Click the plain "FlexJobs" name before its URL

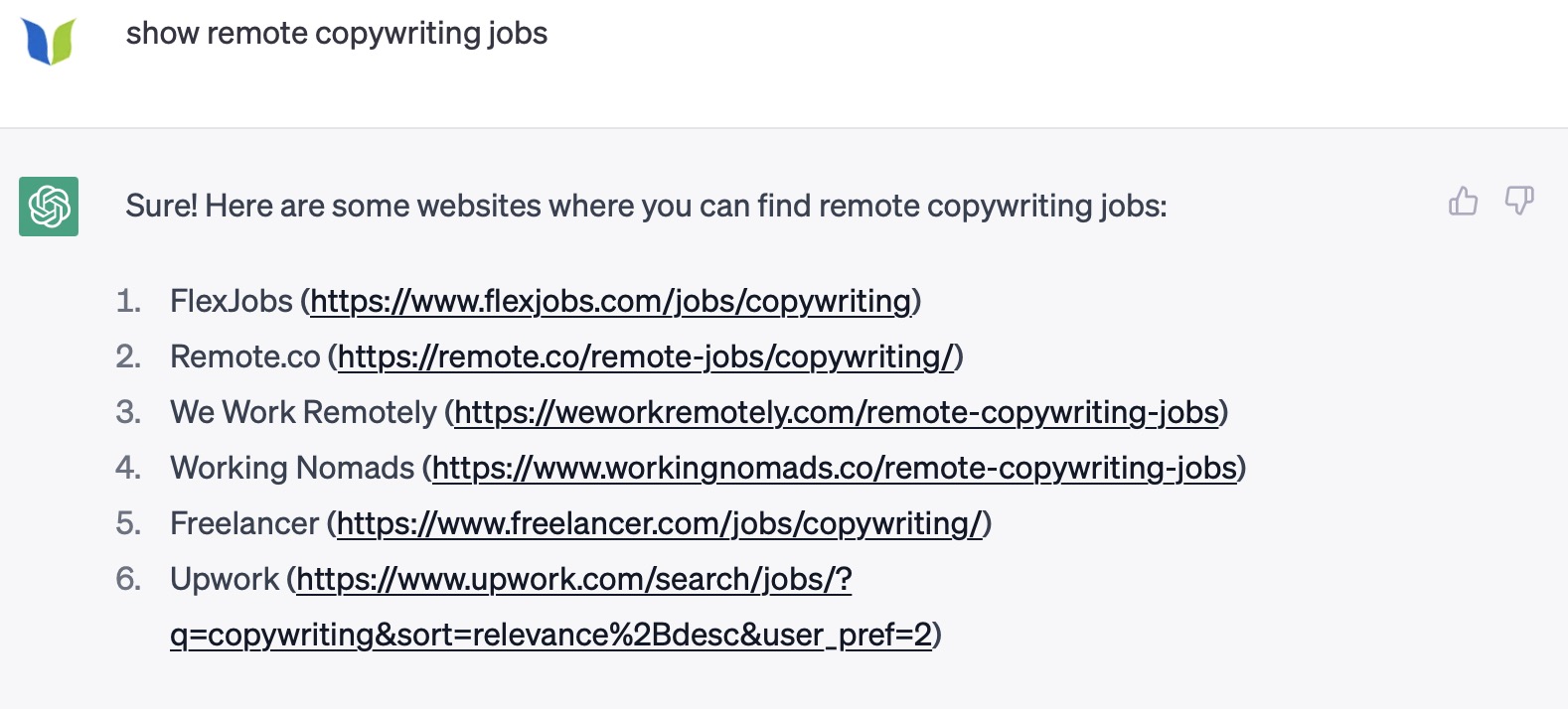pos(232,301)
